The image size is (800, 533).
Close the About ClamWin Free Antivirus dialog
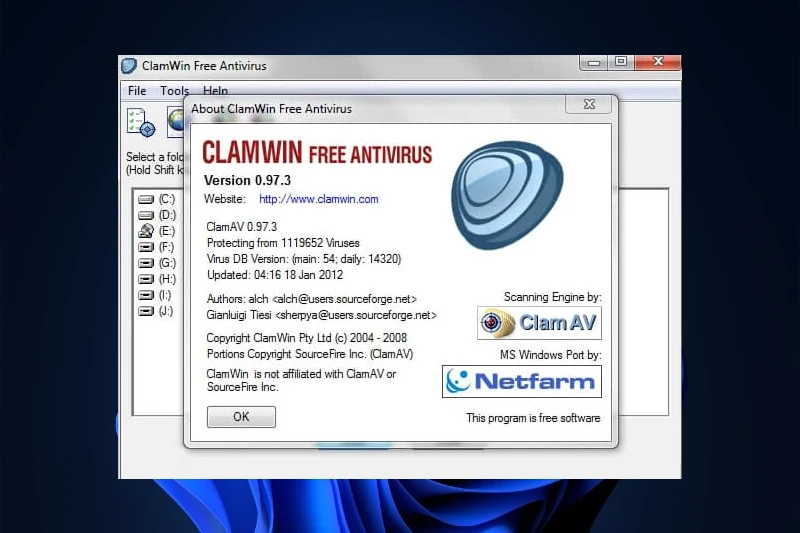tap(589, 104)
